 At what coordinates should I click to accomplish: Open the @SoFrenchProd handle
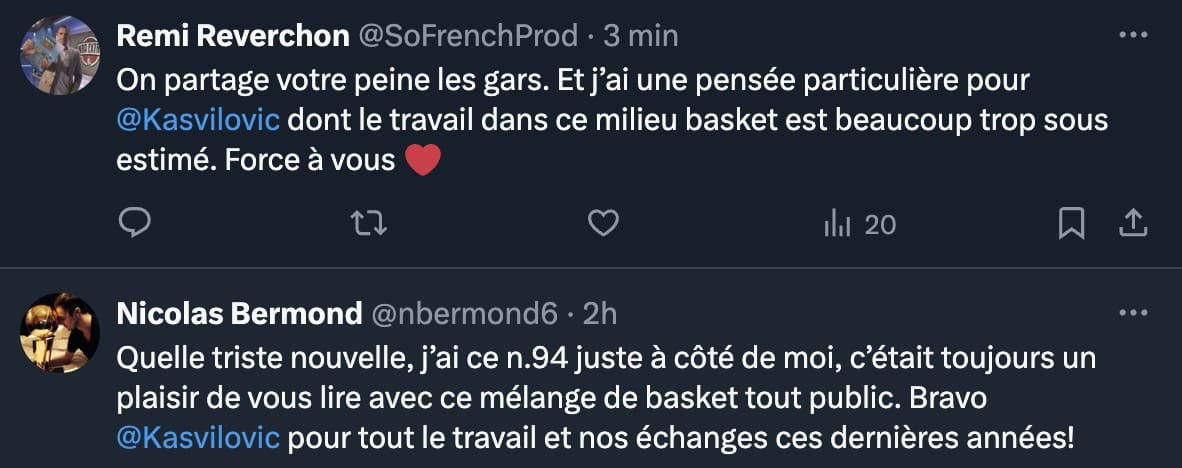(468, 36)
